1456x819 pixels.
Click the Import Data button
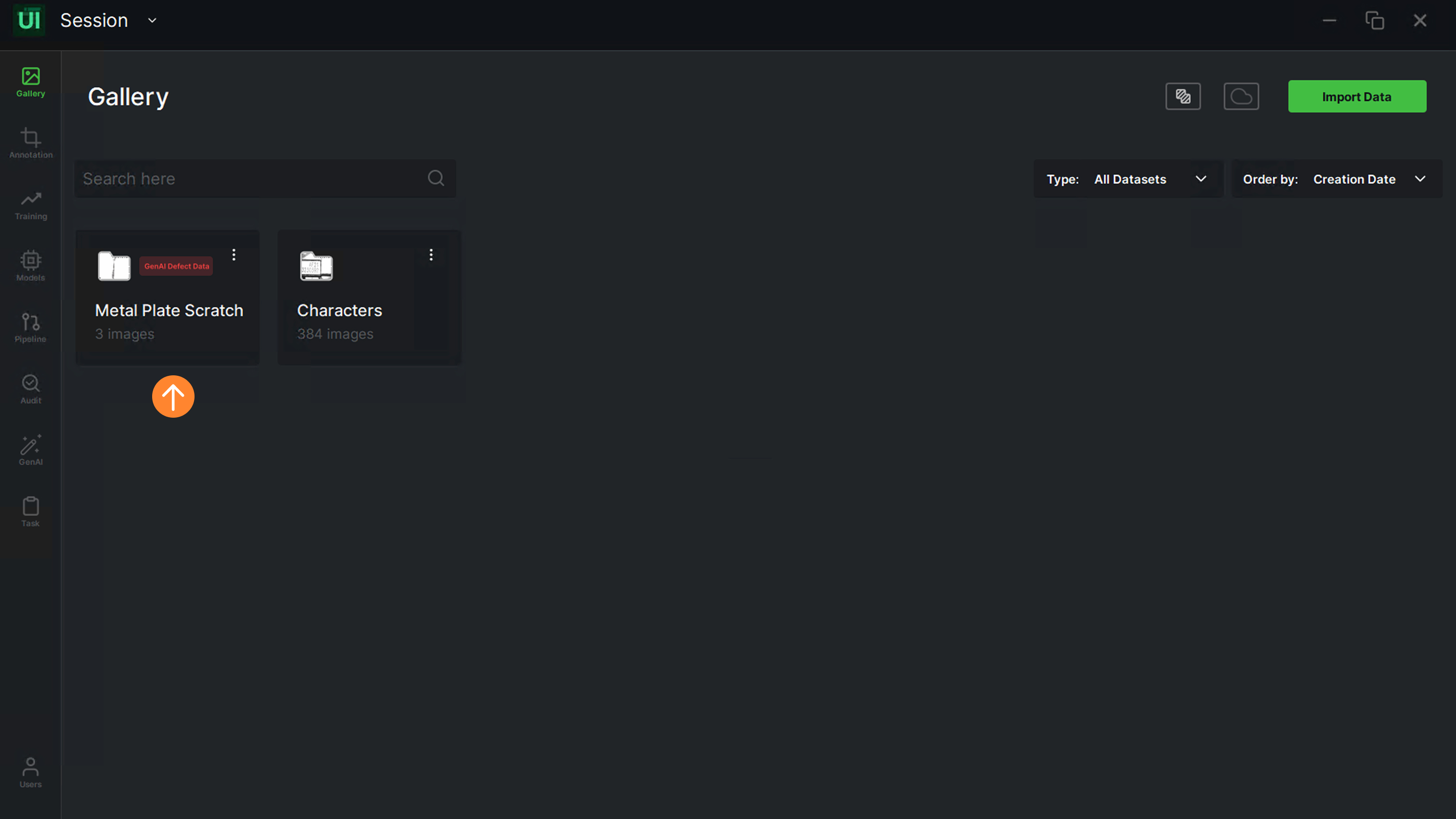pos(1356,97)
